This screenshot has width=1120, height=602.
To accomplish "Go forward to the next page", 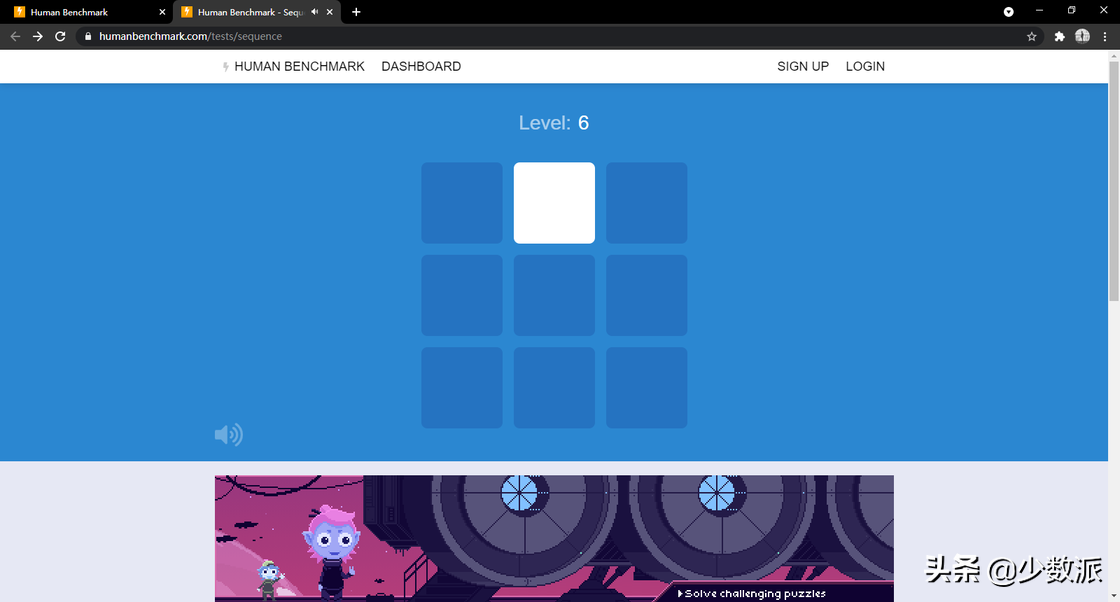I will pyautogui.click(x=38, y=36).
